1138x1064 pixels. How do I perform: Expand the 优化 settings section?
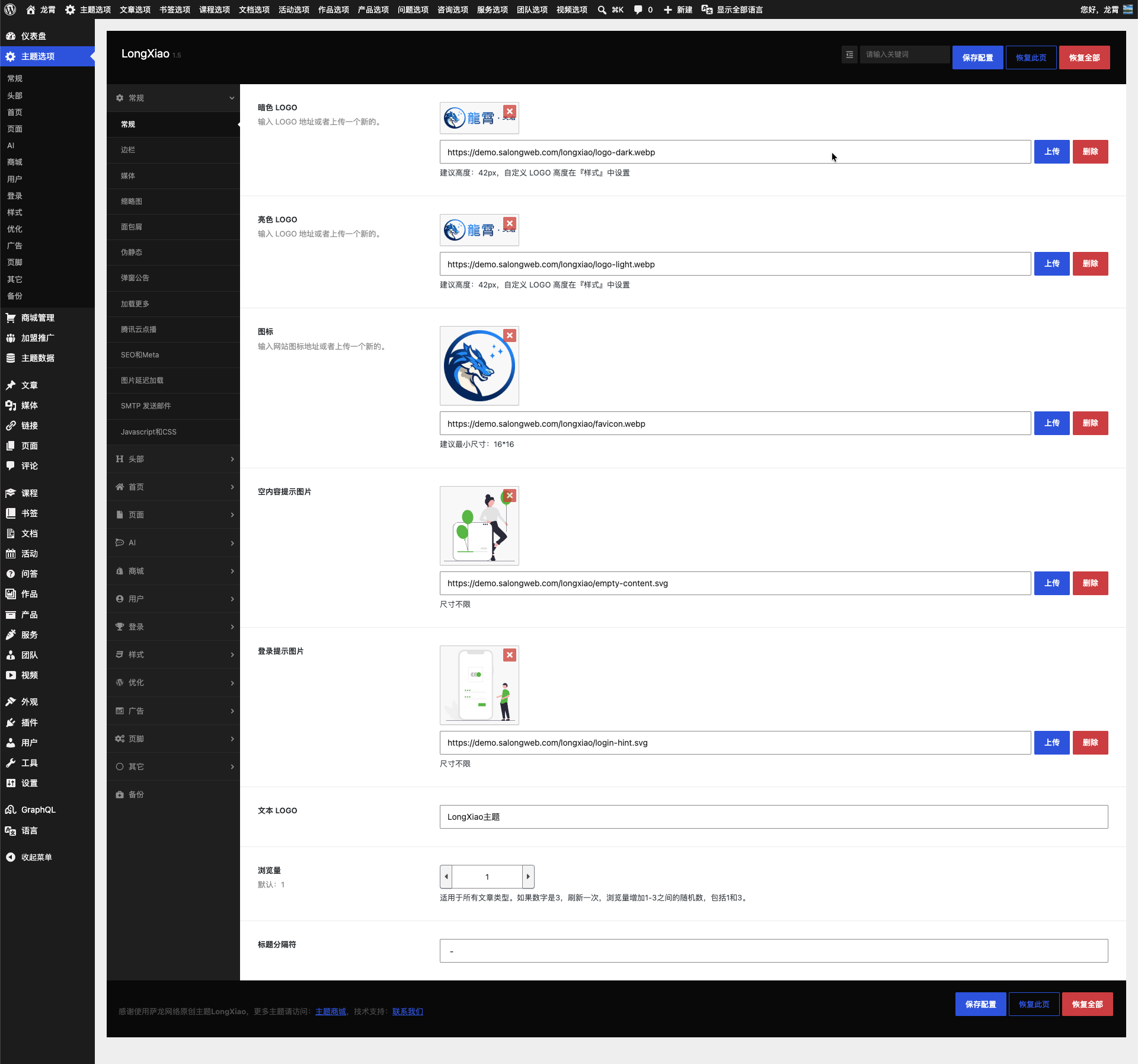(x=173, y=683)
